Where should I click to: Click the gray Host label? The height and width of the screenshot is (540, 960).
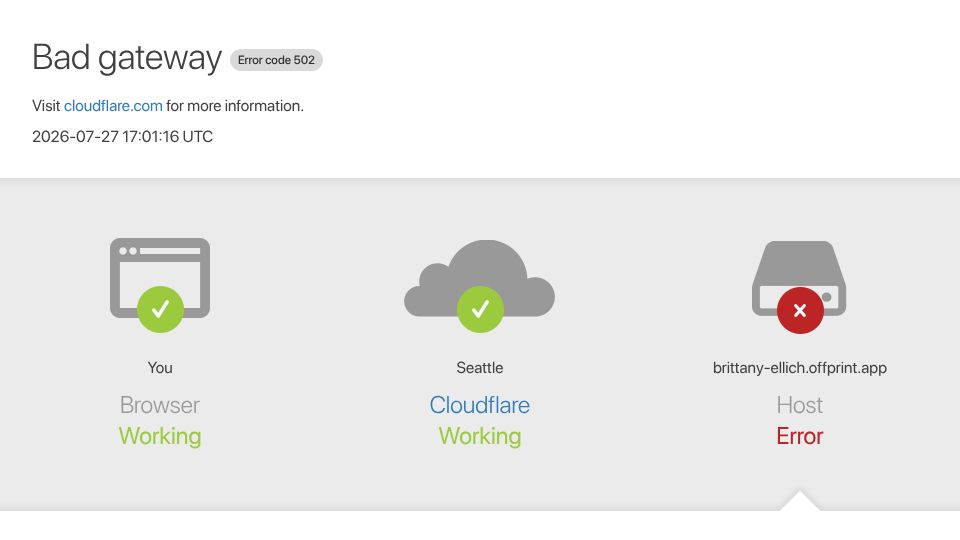(800, 405)
